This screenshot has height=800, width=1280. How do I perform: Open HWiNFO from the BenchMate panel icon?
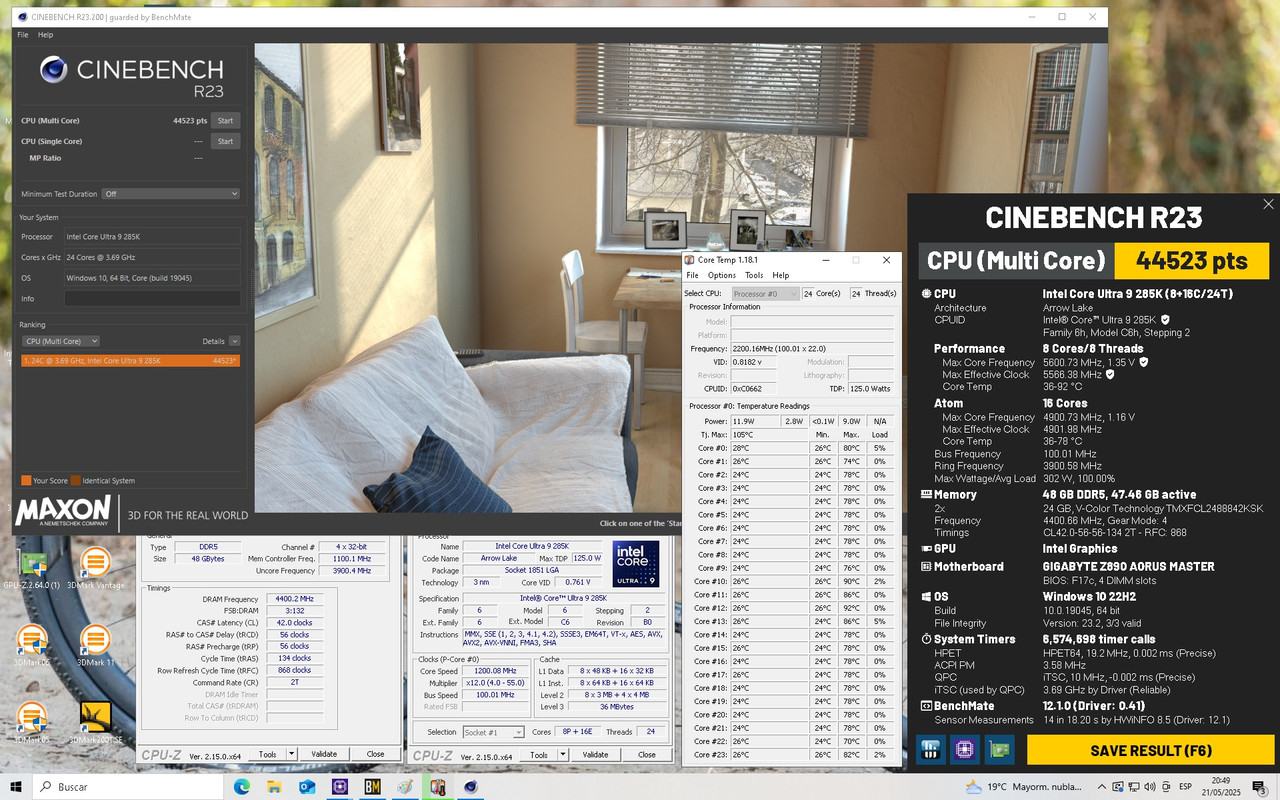931,749
